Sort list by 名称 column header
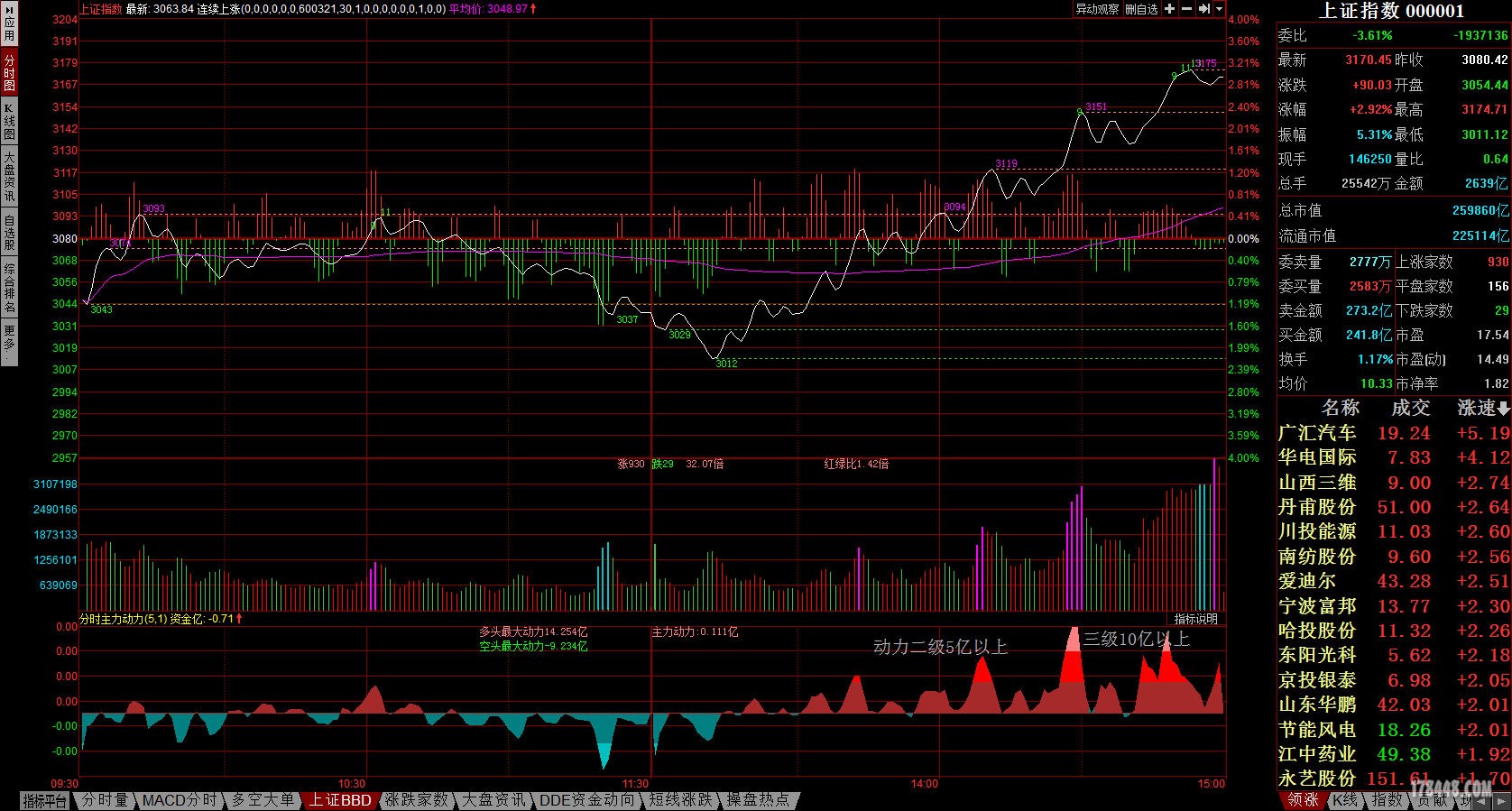Screen dimensions: 1512x811 pos(1340,408)
